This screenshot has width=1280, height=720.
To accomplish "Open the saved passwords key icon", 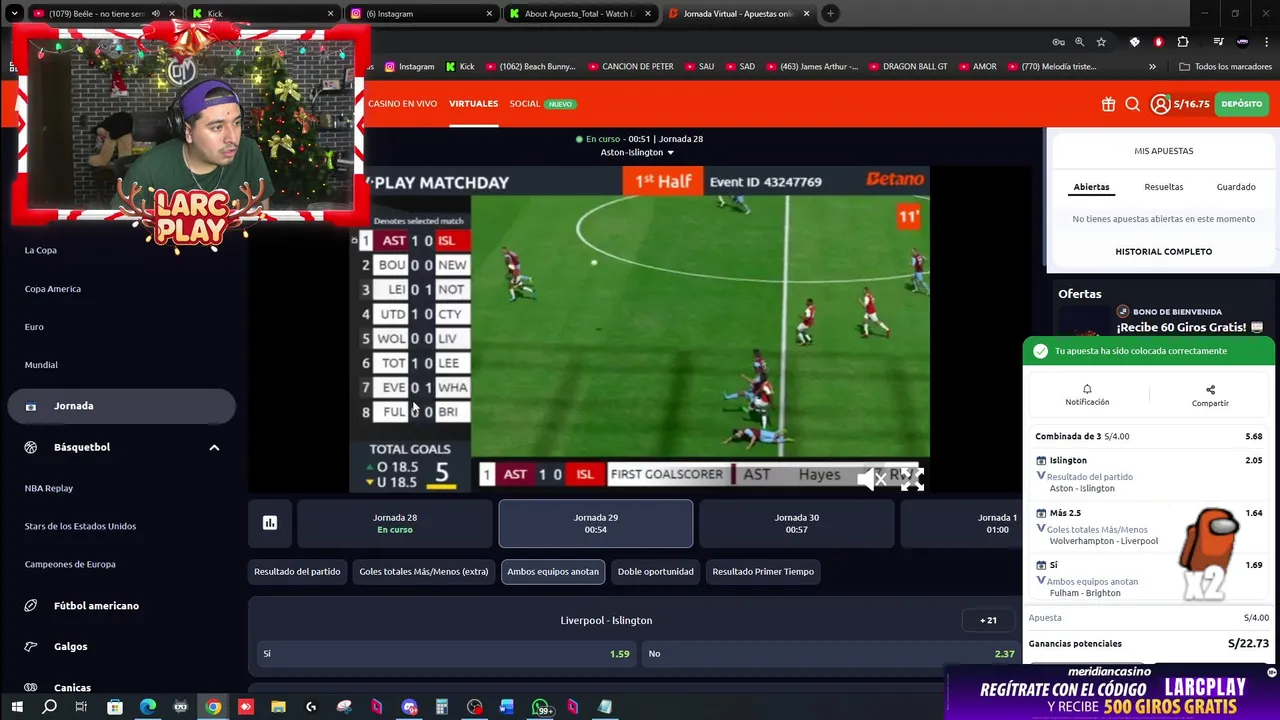I will 1058,42.
